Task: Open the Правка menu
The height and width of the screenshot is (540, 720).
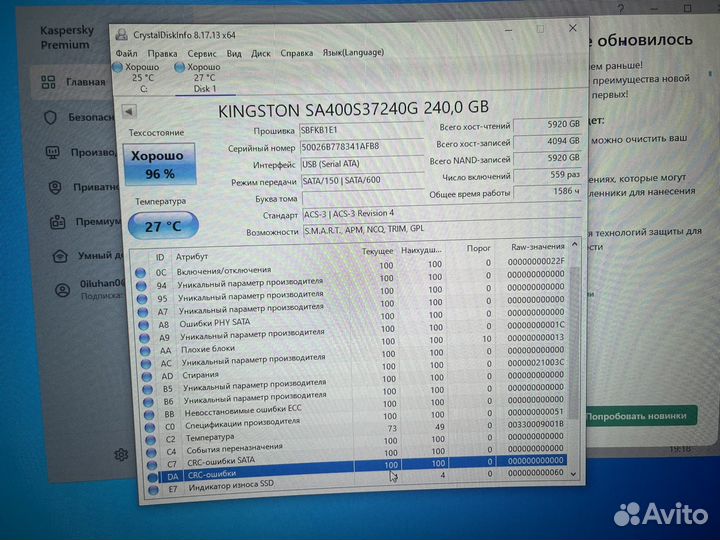Action: (x=163, y=53)
